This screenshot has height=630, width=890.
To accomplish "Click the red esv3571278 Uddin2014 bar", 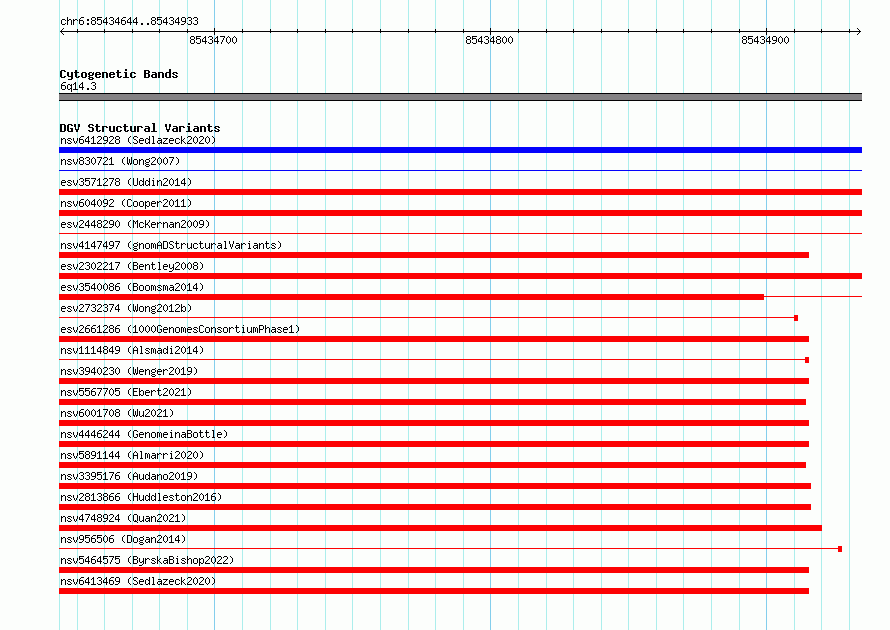I will point(460,192).
